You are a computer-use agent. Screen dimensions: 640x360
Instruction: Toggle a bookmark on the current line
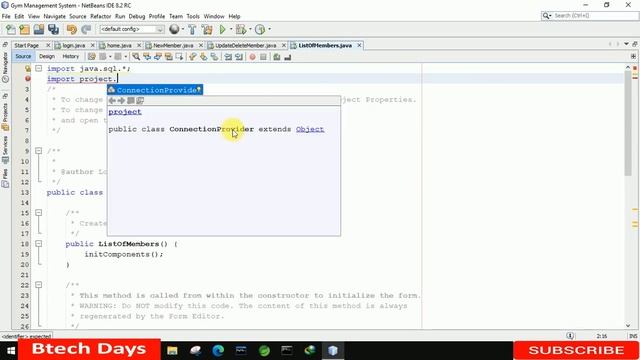tap(214, 57)
